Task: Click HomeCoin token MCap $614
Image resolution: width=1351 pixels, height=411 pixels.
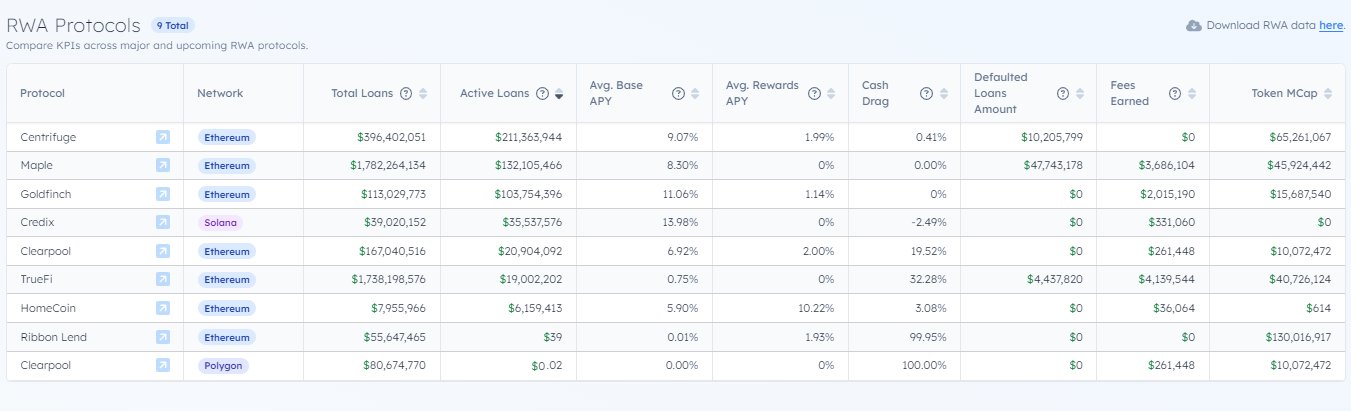Action: [x=1317, y=308]
